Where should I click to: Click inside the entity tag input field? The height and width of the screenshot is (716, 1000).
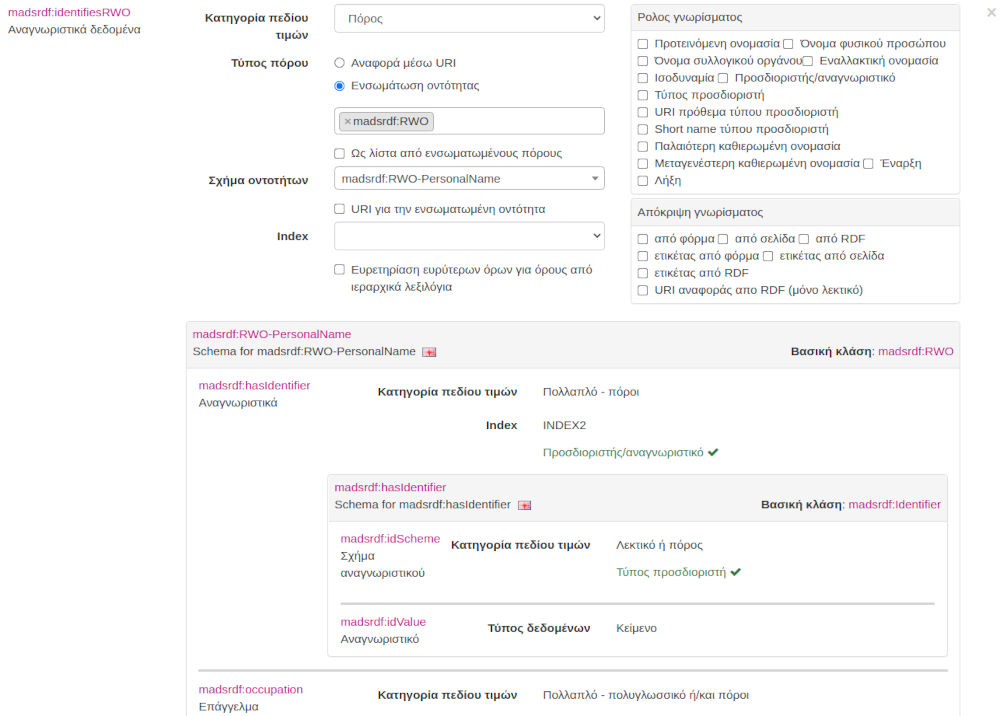click(518, 121)
